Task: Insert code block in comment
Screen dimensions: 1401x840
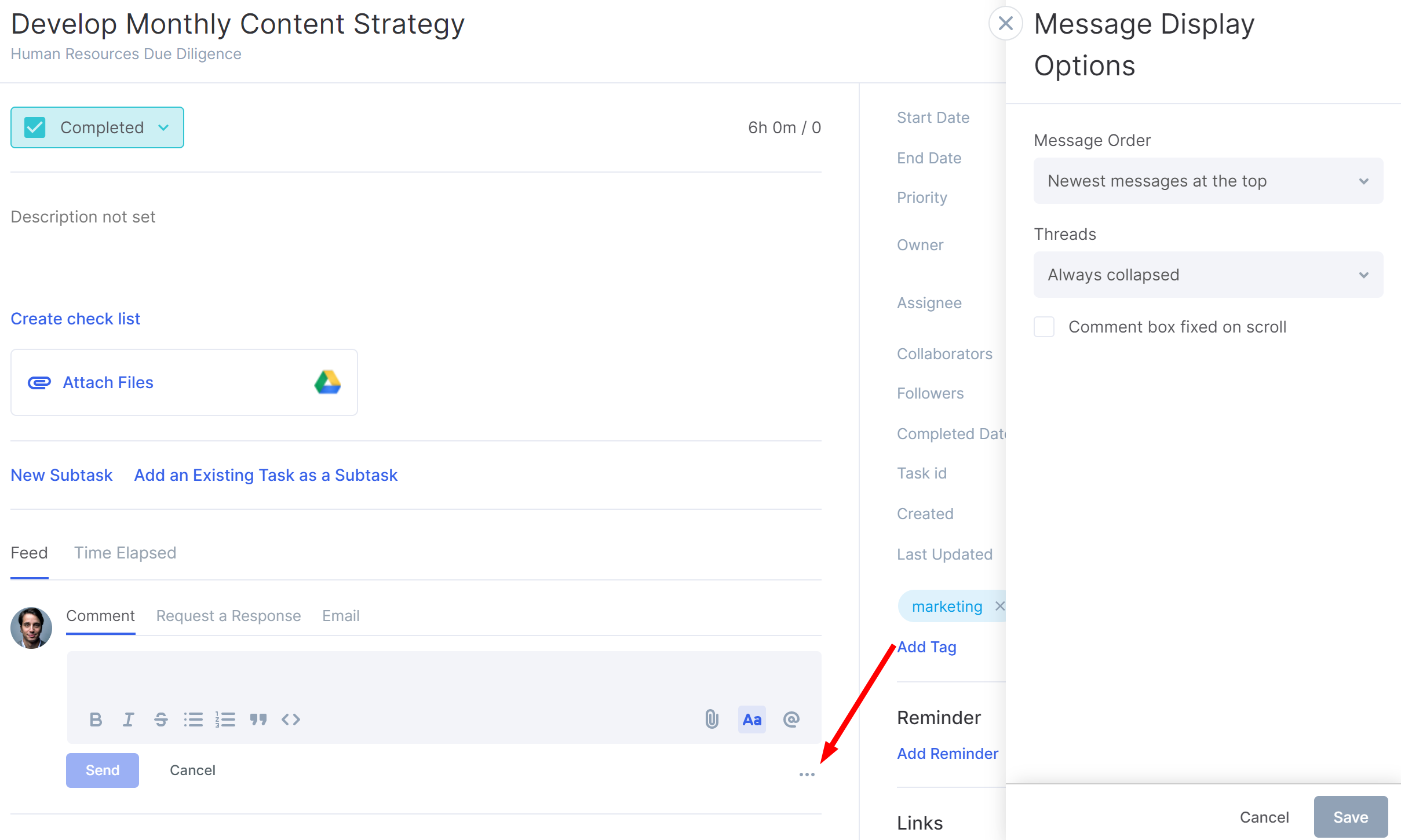Action: [291, 720]
